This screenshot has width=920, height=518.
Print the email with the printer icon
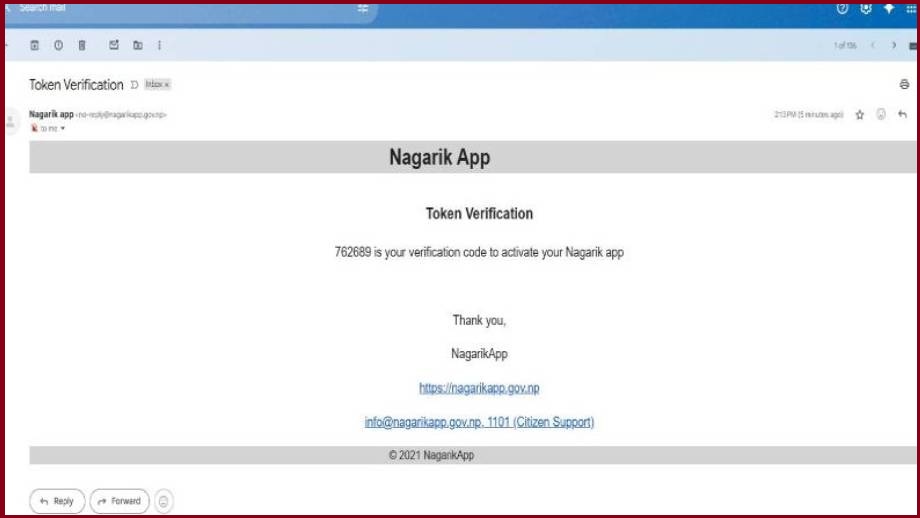904,85
